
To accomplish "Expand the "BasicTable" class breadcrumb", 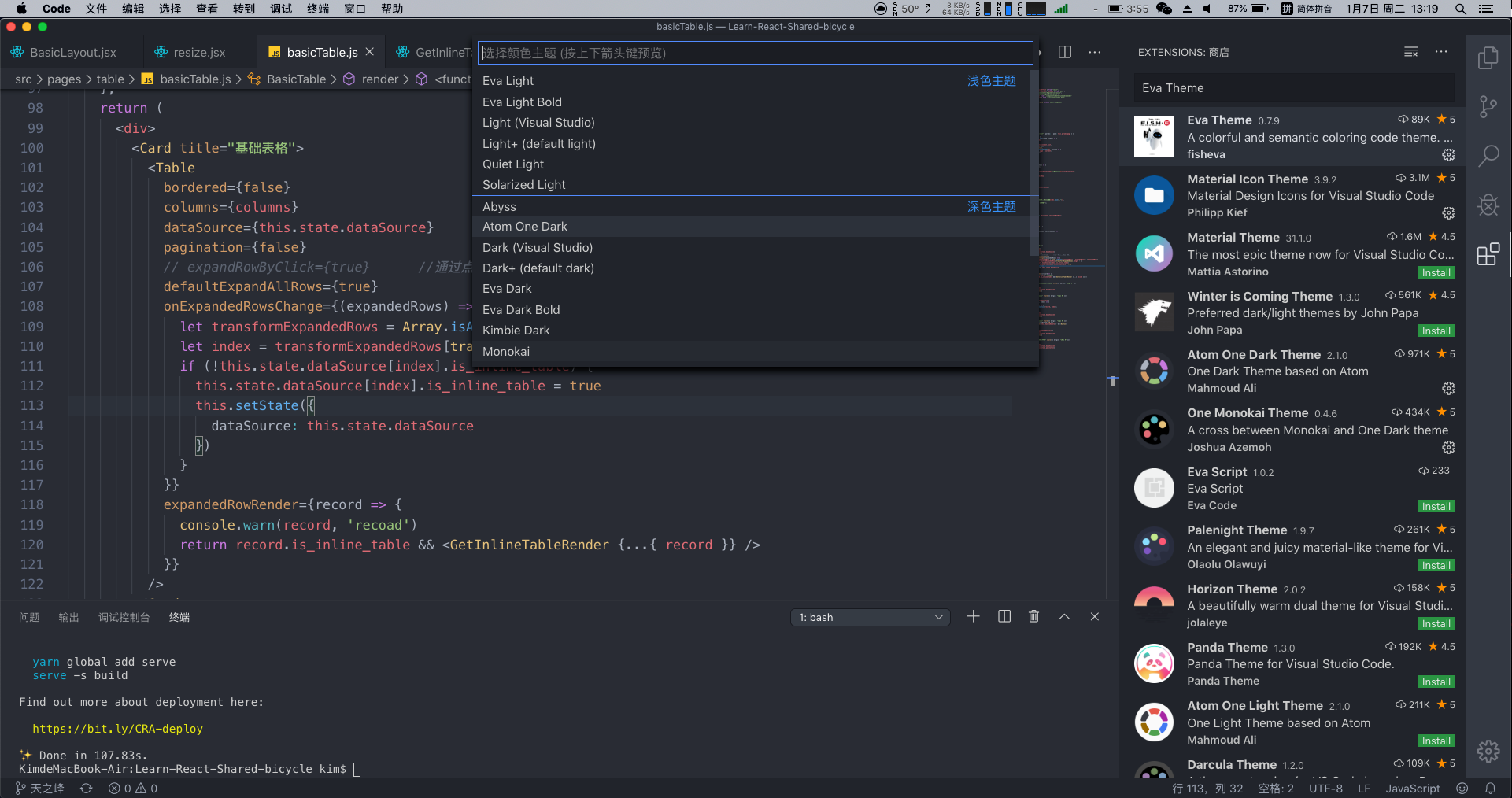I will coord(296,79).
